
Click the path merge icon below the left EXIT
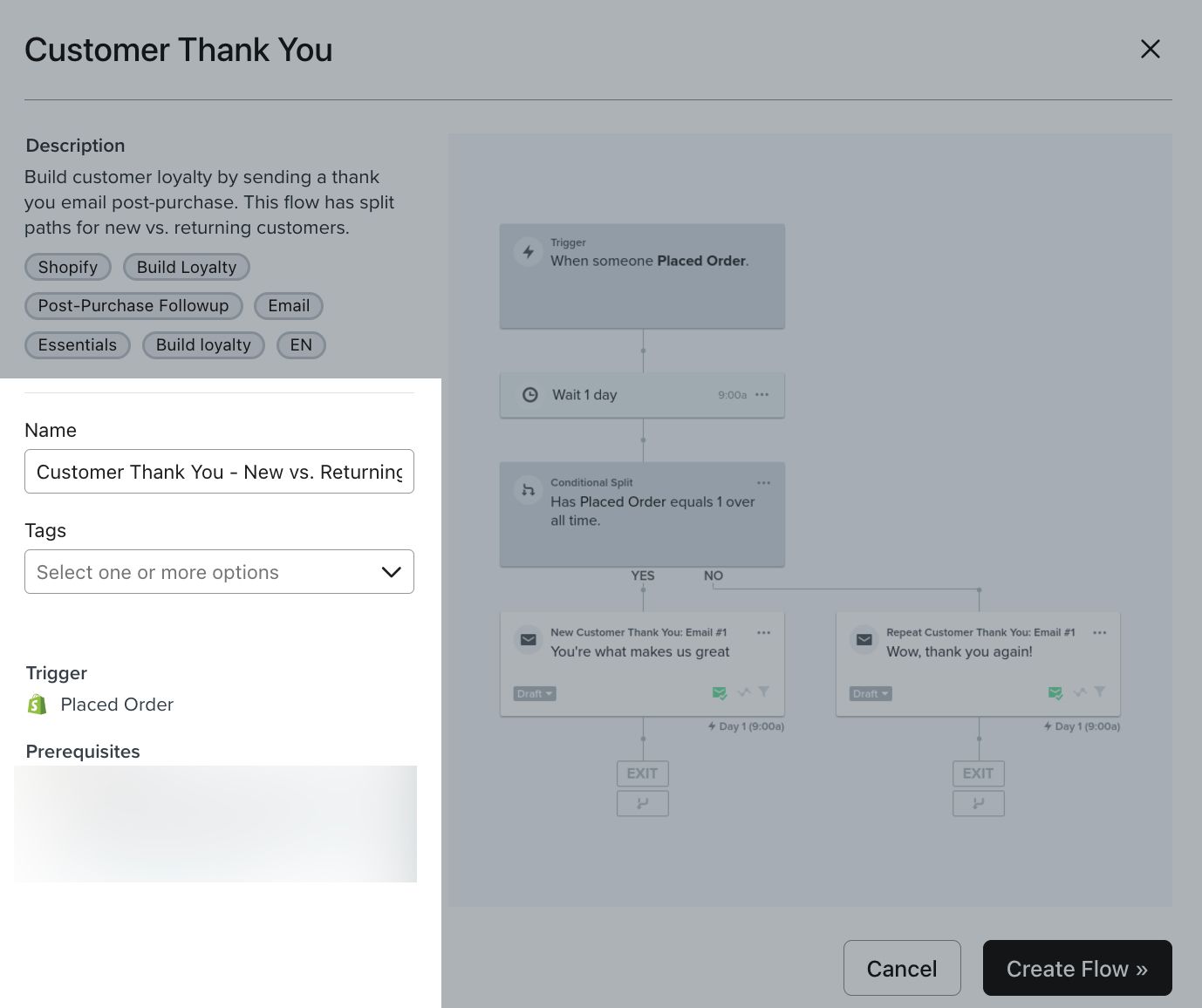click(642, 803)
